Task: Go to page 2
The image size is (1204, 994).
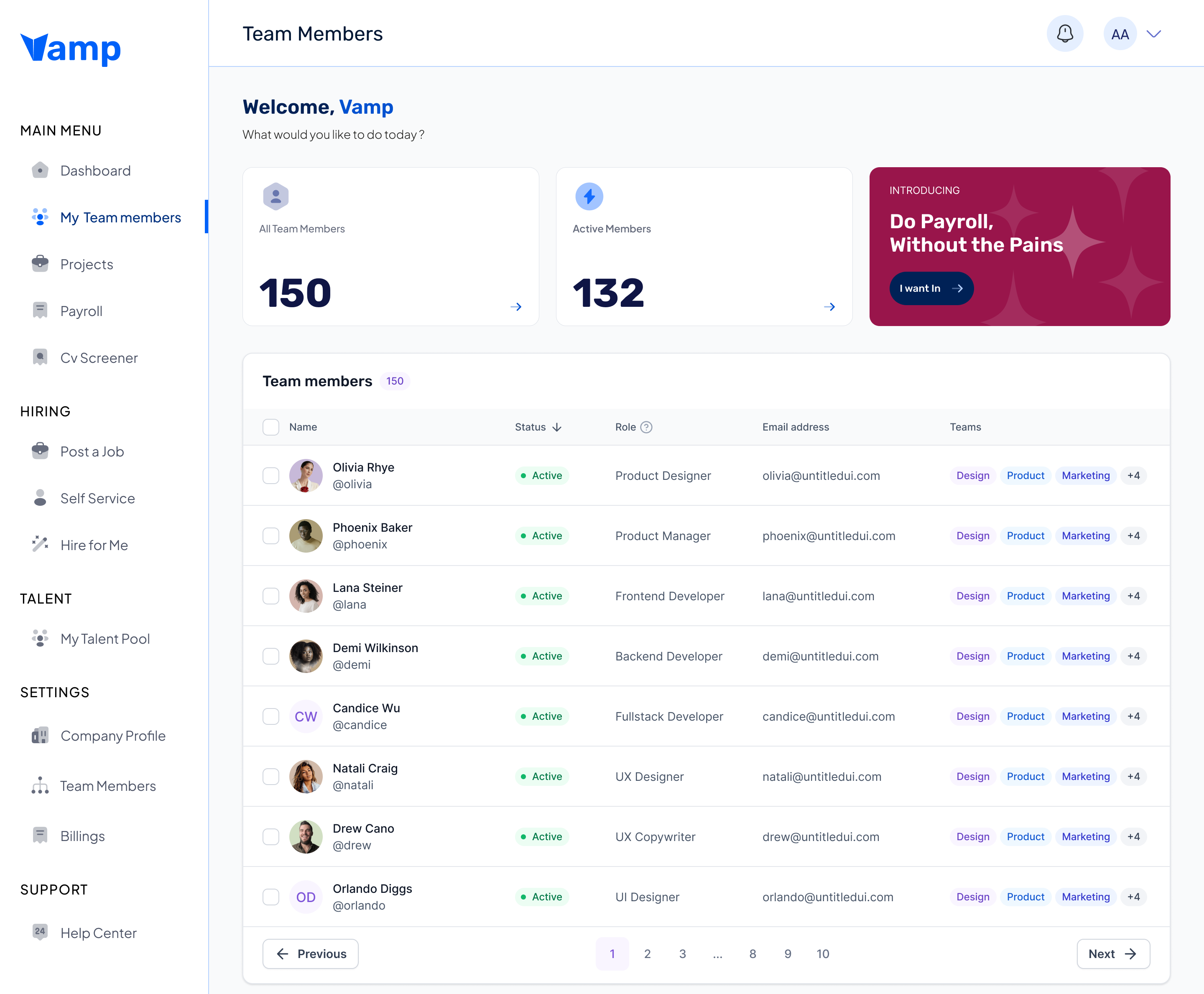Action: 647,954
